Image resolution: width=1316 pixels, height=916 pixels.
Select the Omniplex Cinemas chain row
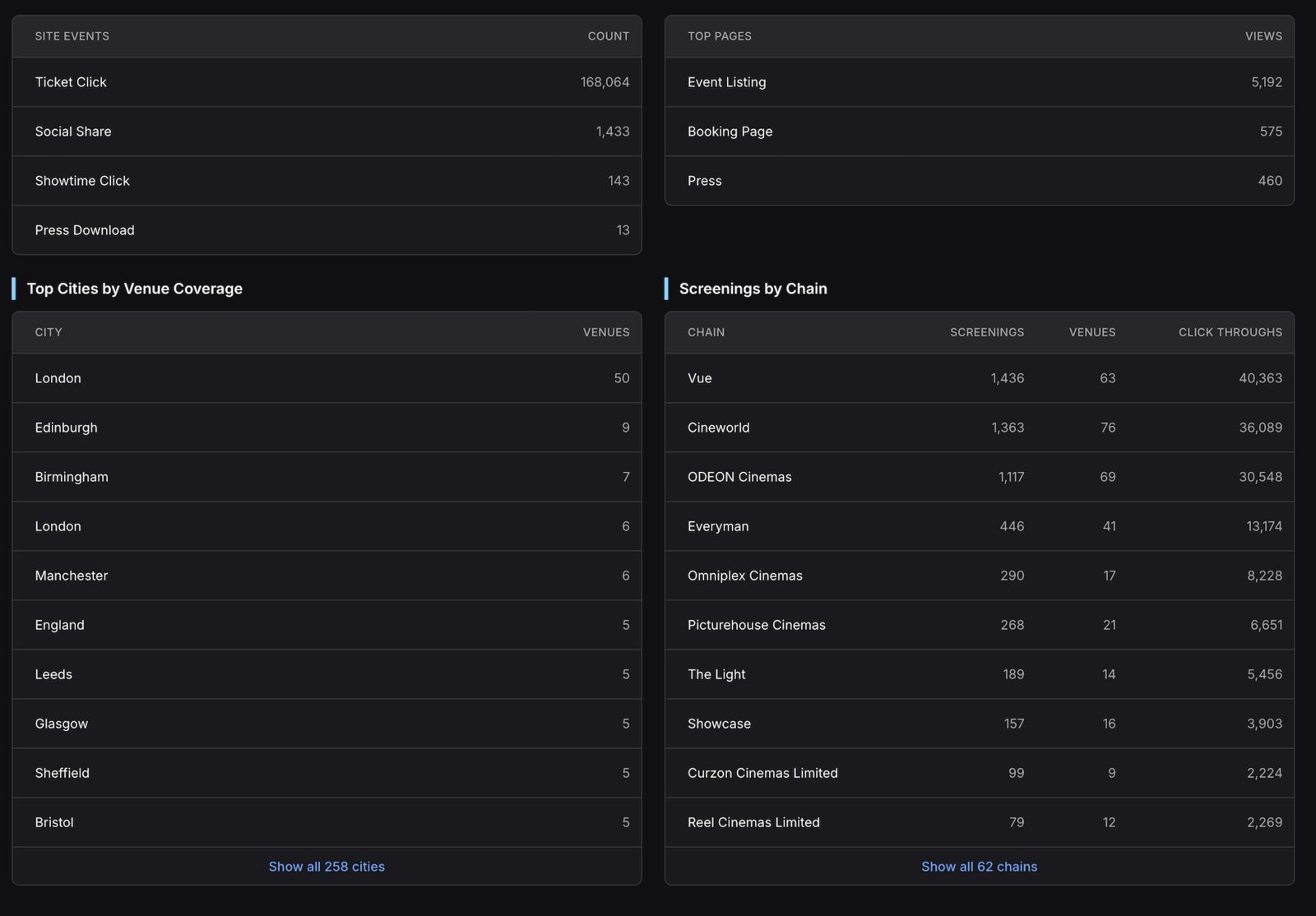point(979,576)
